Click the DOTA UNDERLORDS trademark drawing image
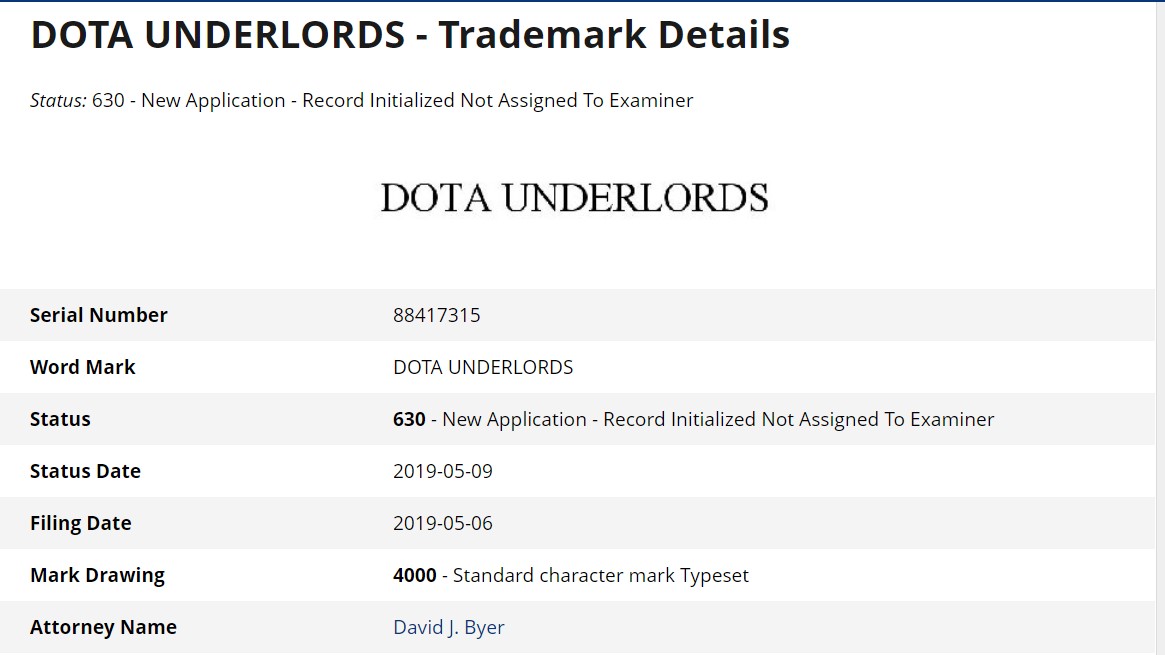 pos(574,198)
